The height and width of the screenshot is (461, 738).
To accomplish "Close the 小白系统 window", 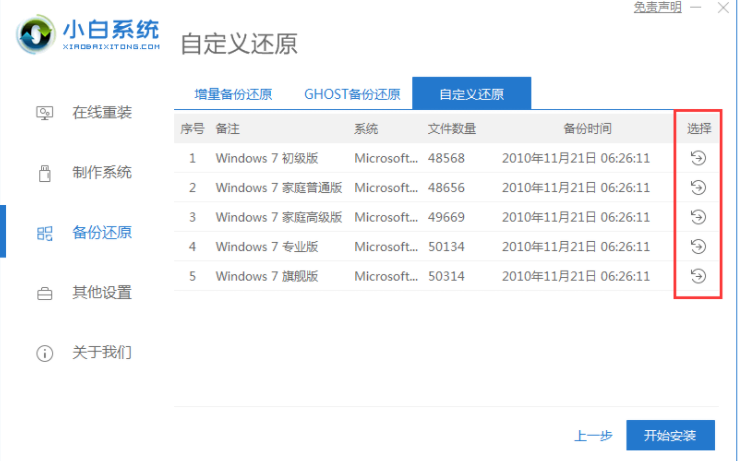I will pos(723,8).
